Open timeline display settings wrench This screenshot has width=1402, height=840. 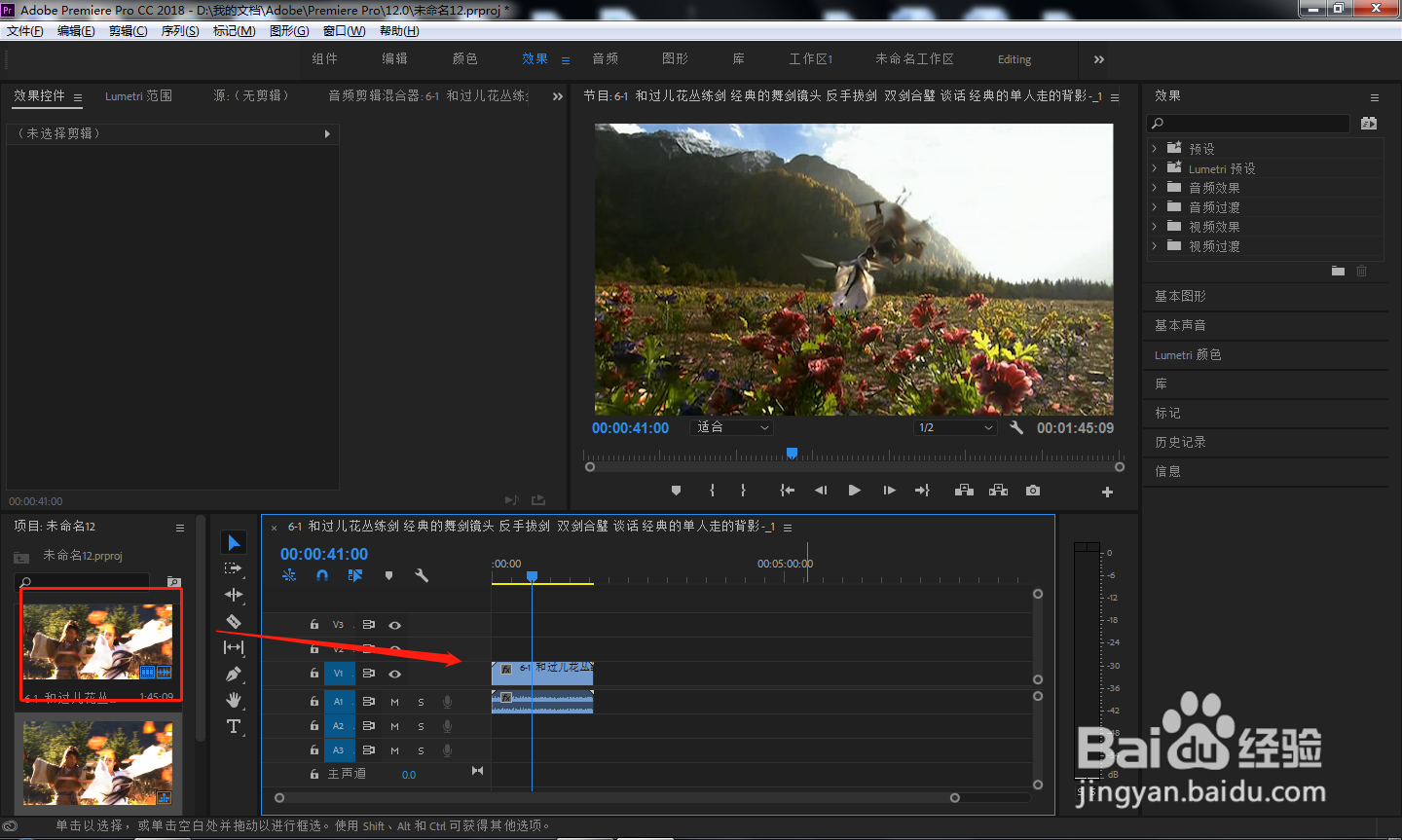422,575
